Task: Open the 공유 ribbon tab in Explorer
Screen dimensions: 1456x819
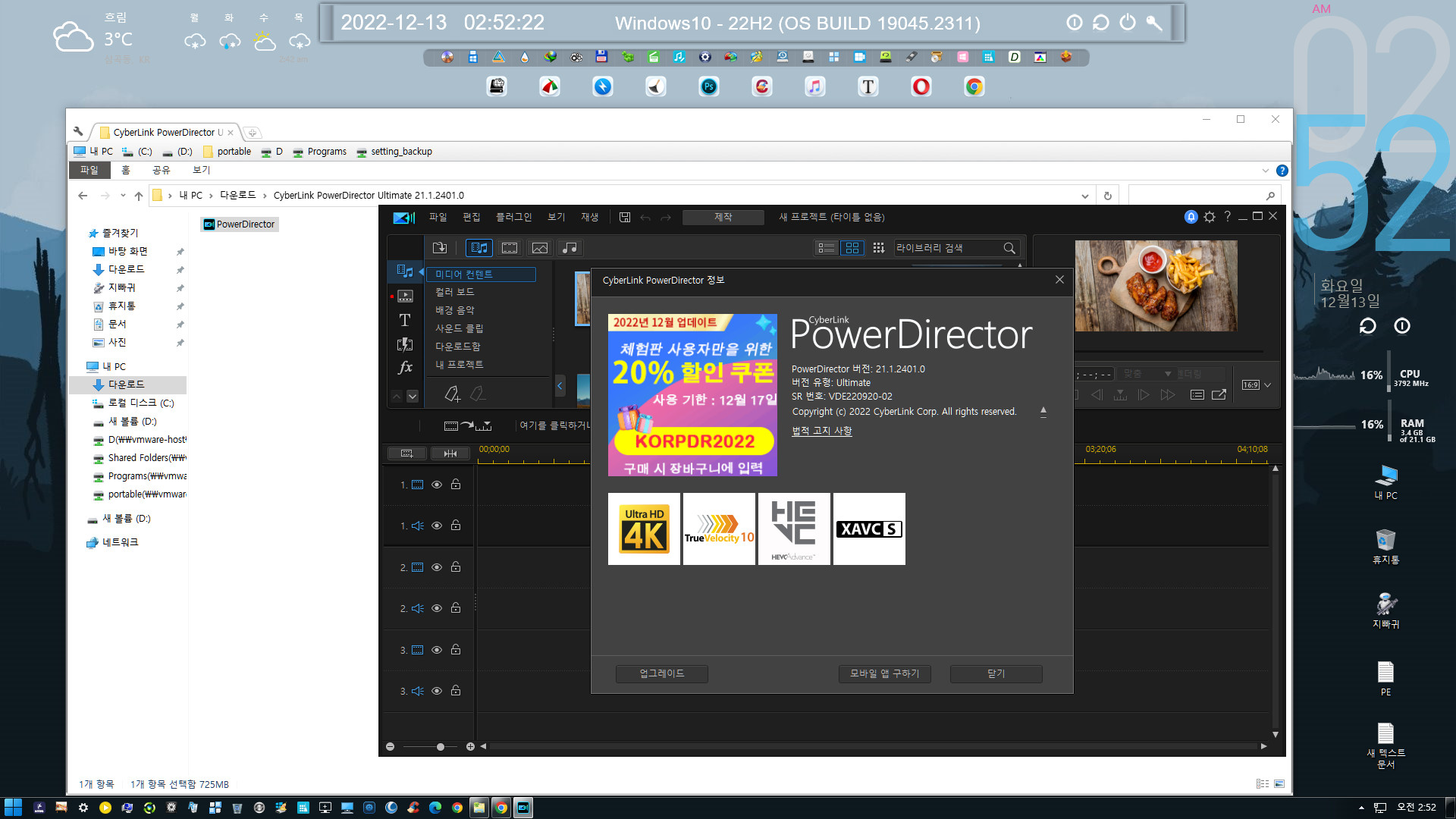Action: [x=162, y=170]
